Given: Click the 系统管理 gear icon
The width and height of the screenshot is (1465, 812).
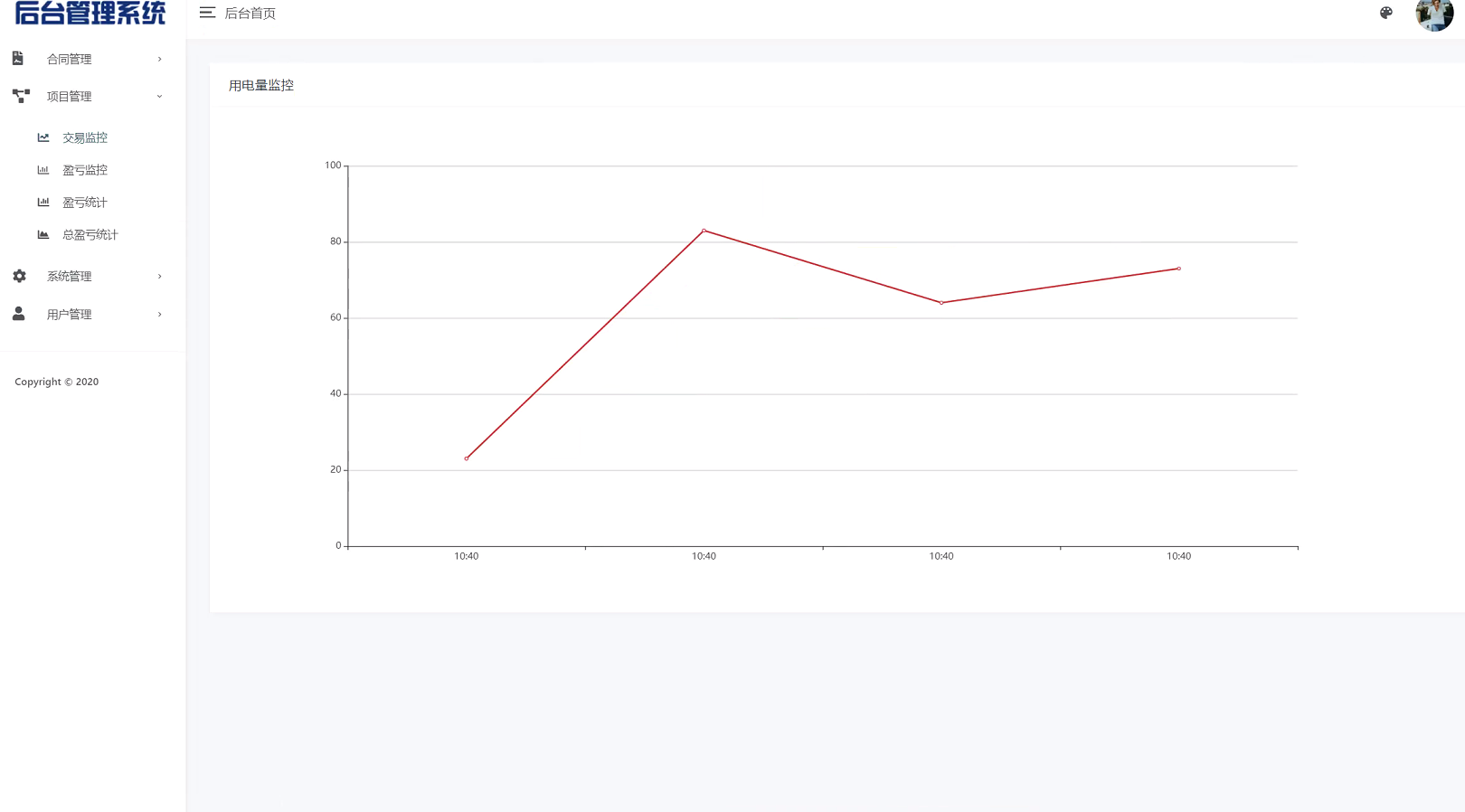Looking at the screenshot, I should coord(19,276).
